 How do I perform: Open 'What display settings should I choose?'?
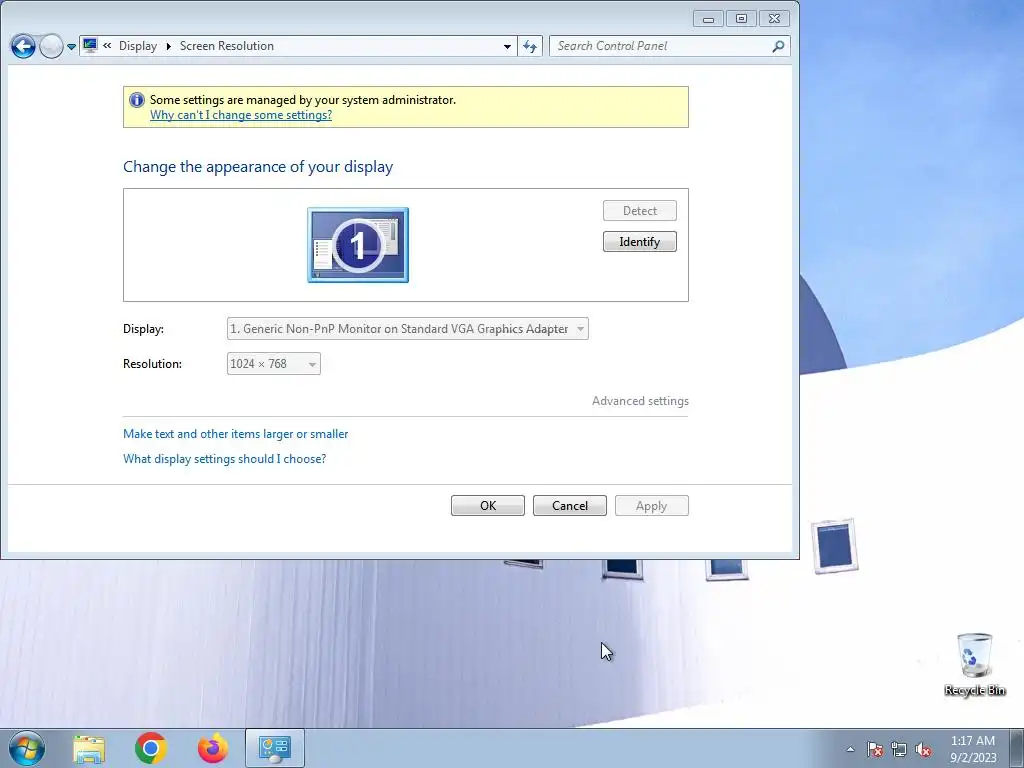(x=225, y=458)
